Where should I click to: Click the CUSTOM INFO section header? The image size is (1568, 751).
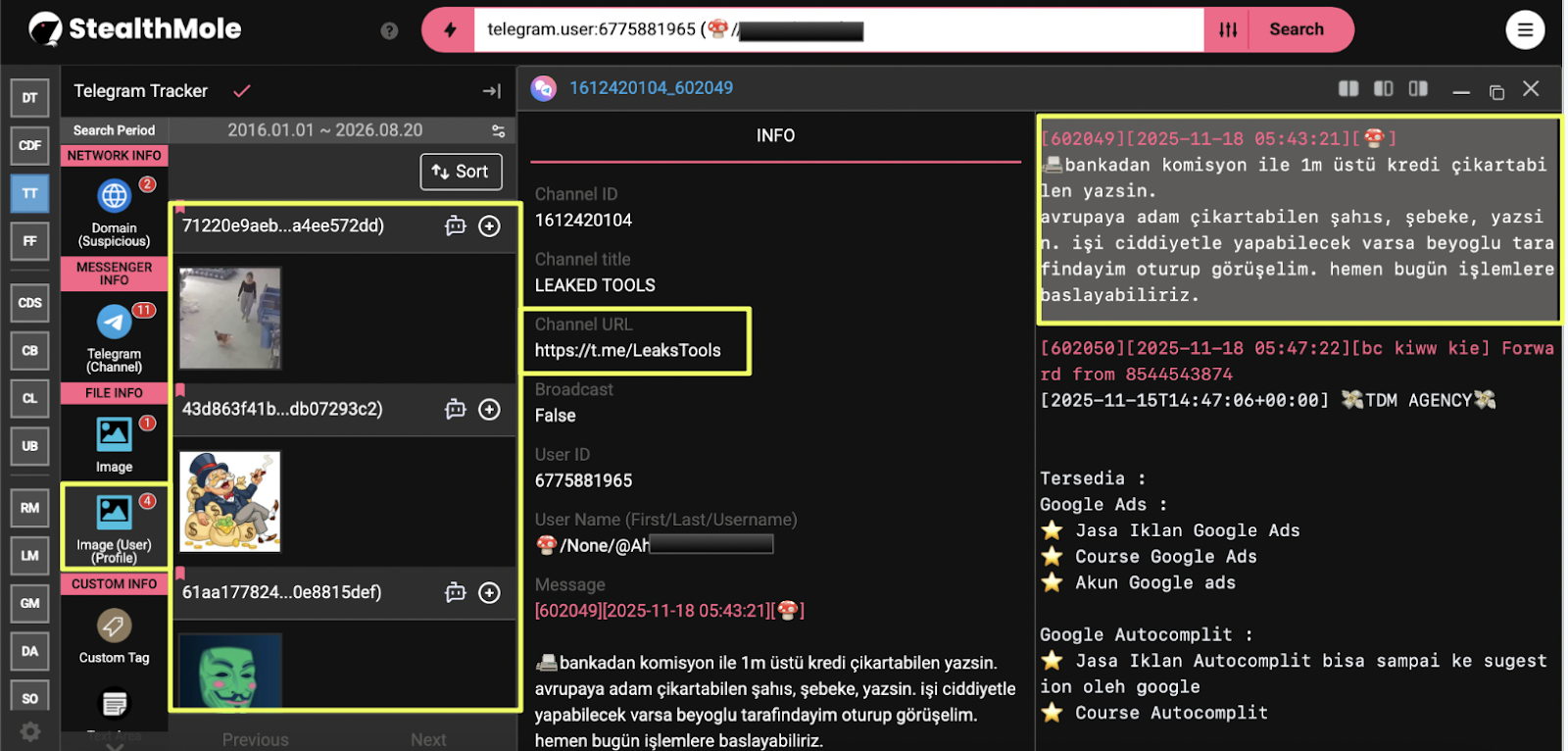(115, 584)
